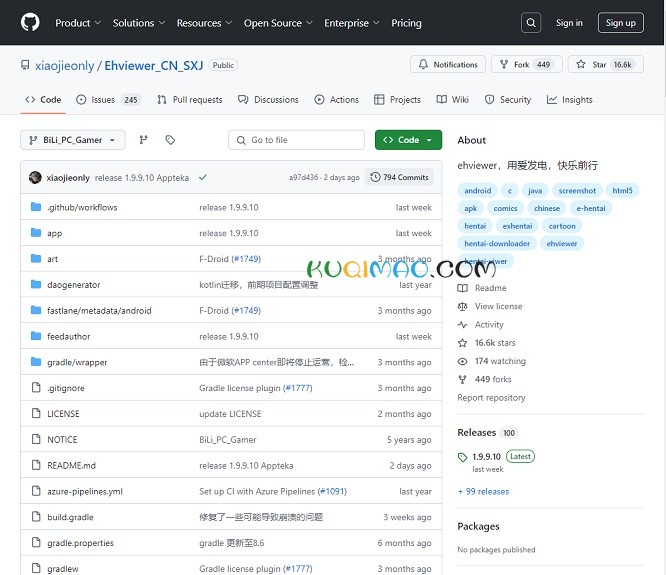Open the search magnifier in header
The width and height of the screenshot is (666, 575).
tap(531, 23)
